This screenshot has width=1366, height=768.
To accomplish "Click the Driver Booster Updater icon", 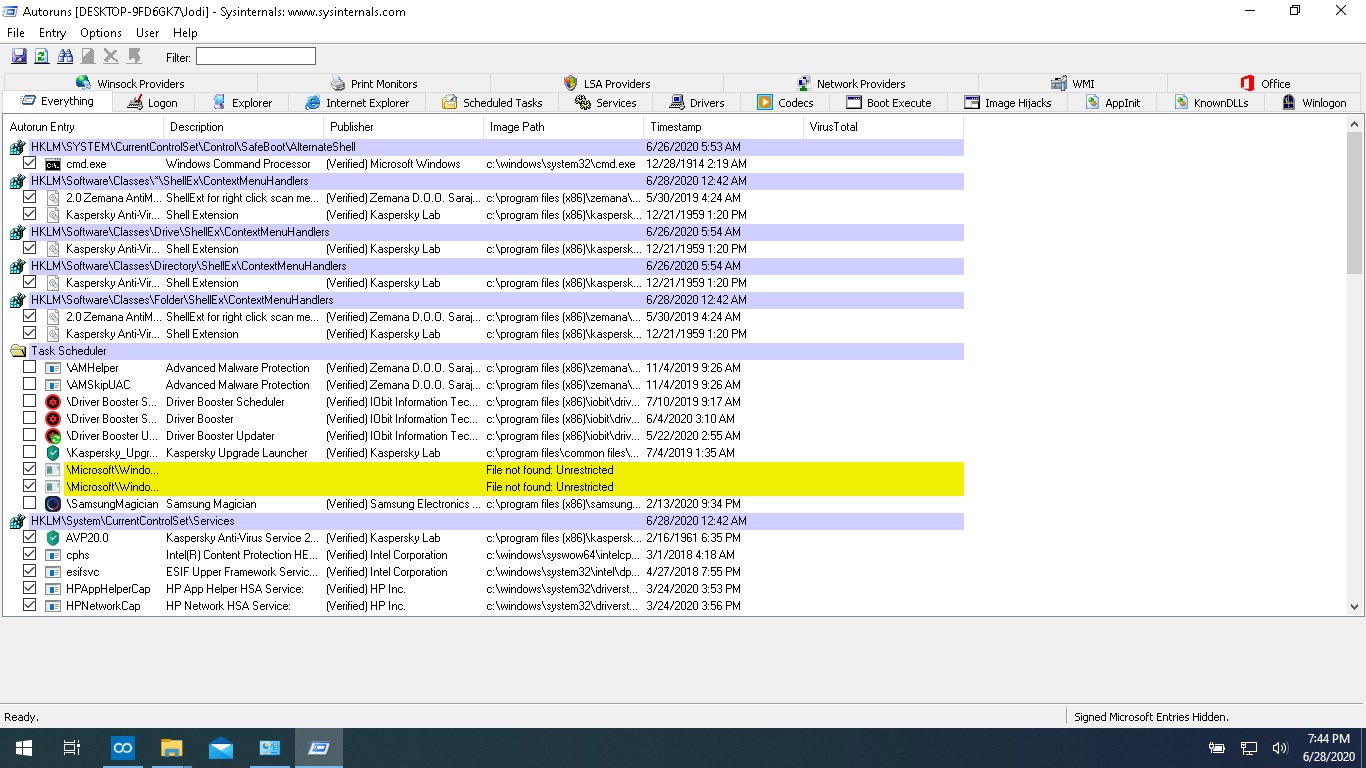I will coord(53,436).
